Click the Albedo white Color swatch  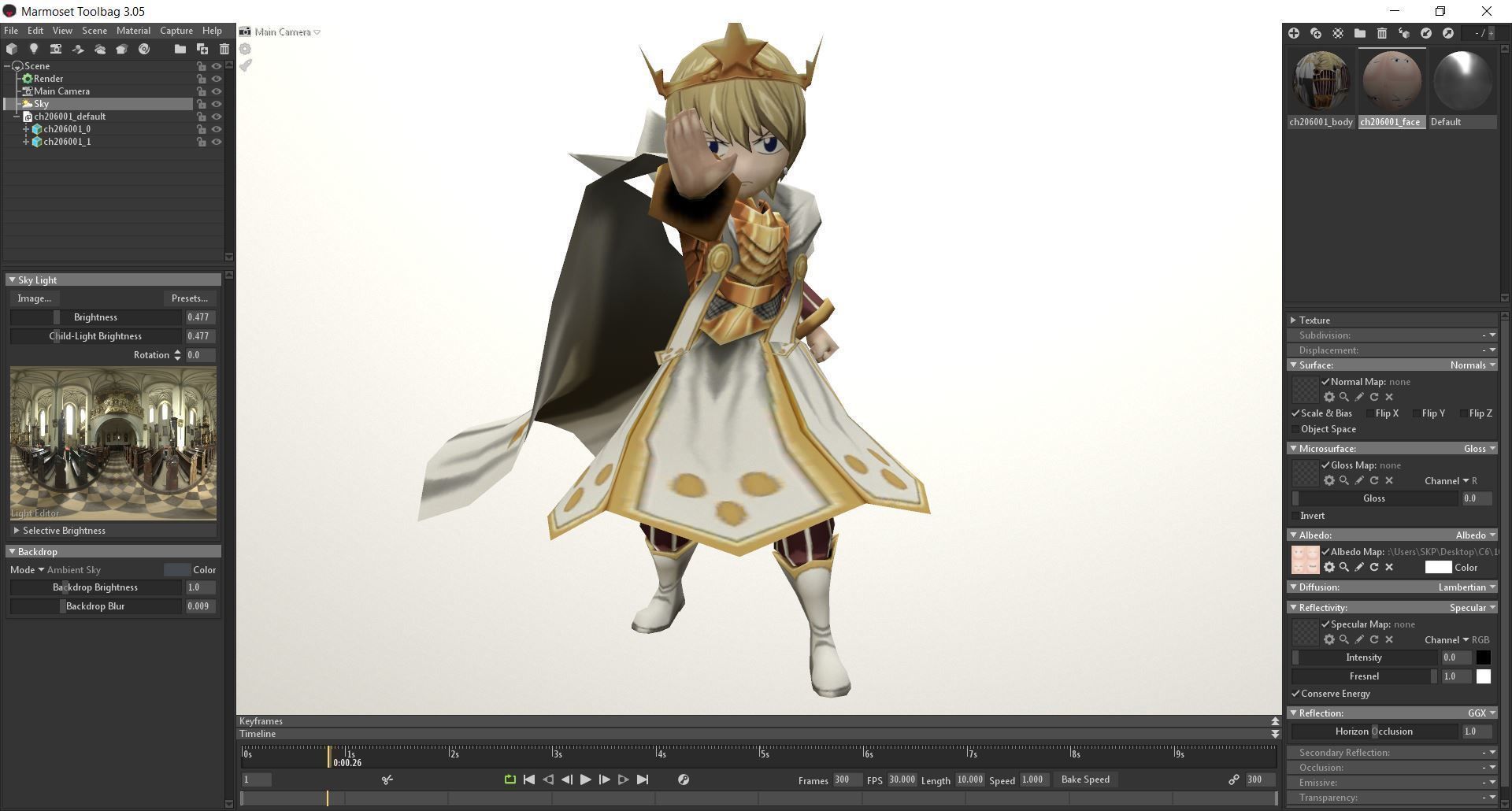(x=1438, y=568)
